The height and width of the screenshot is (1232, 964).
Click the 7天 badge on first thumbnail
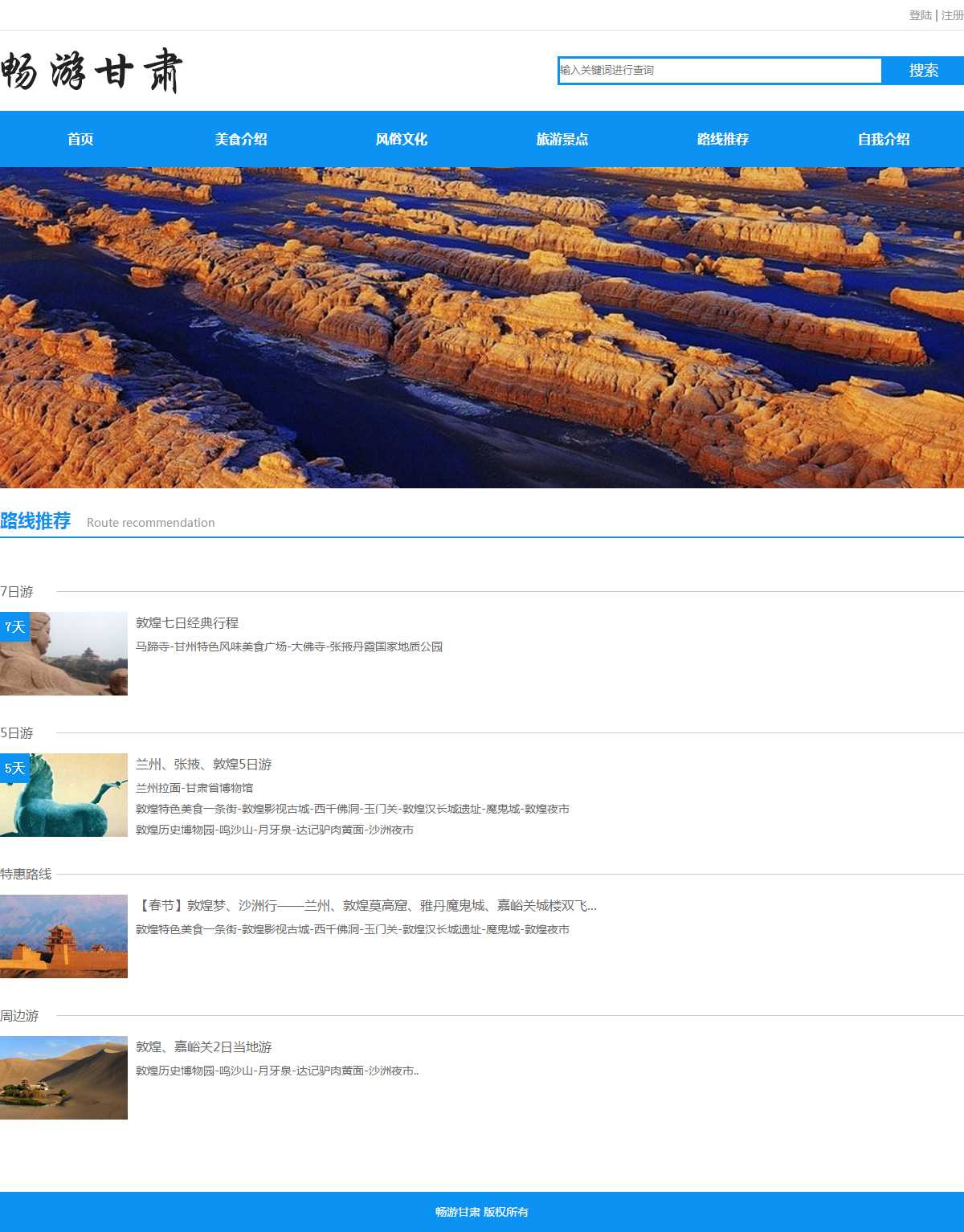click(14, 626)
